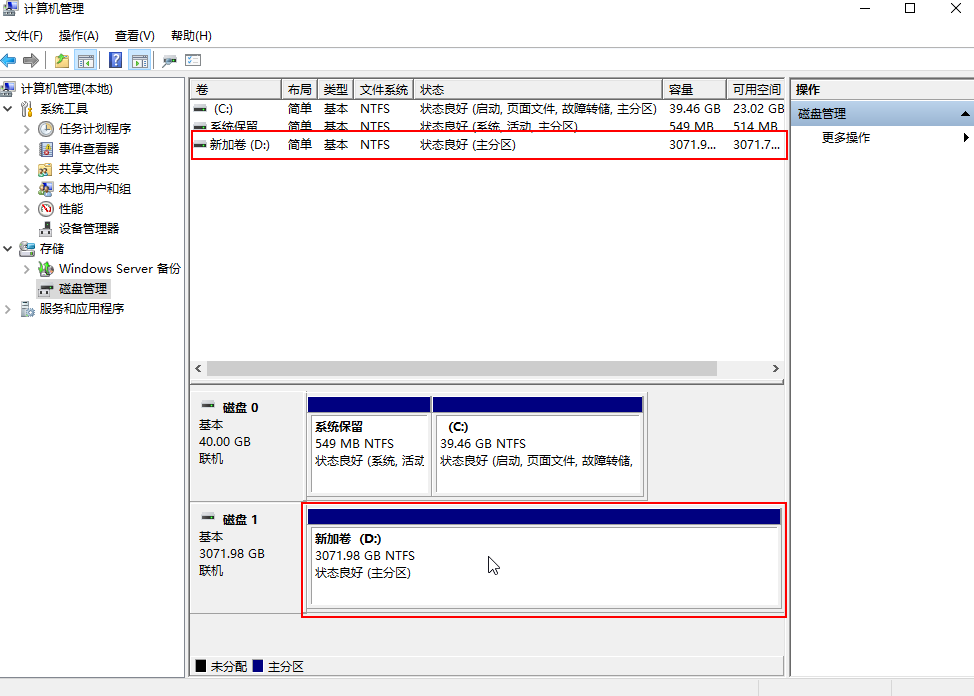The width and height of the screenshot is (974, 696).
Task: Select the Task Scheduler clock icon
Action: (45, 129)
